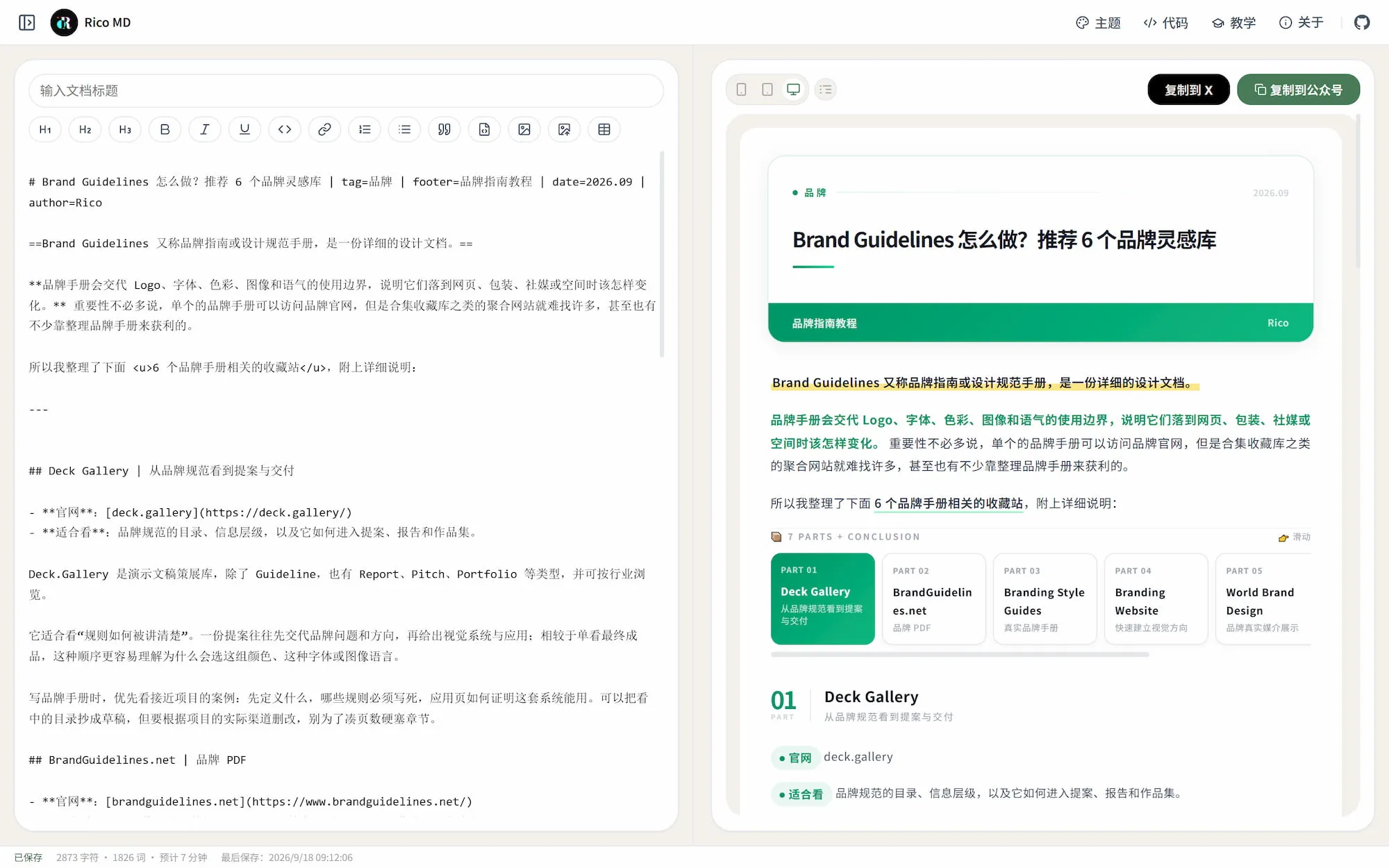Click the deck.gallery markdown link line in editor
This screenshot has height=868, width=1389.
pos(190,512)
